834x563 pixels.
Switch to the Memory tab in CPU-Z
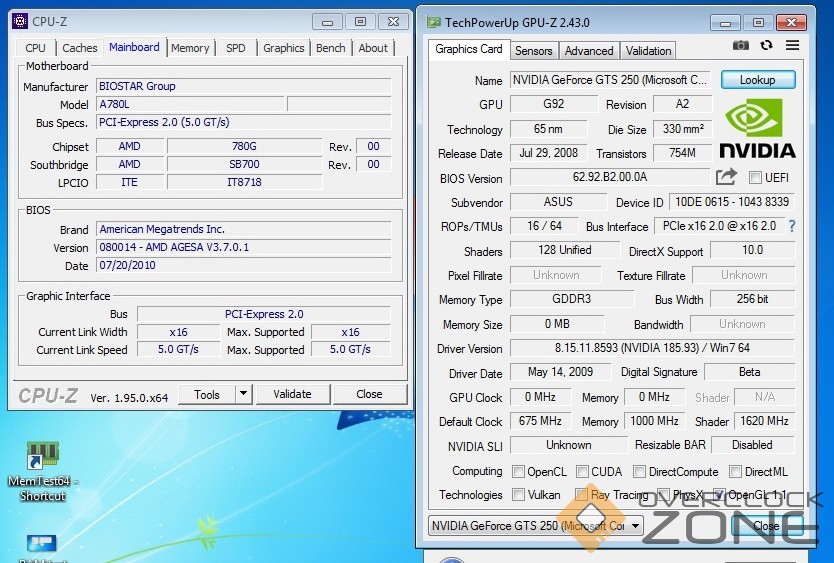(190, 48)
